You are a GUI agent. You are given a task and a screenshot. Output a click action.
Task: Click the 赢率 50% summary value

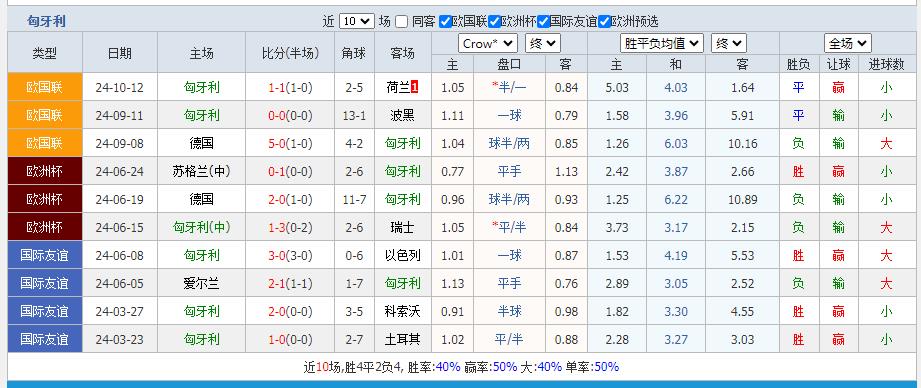(x=505, y=367)
